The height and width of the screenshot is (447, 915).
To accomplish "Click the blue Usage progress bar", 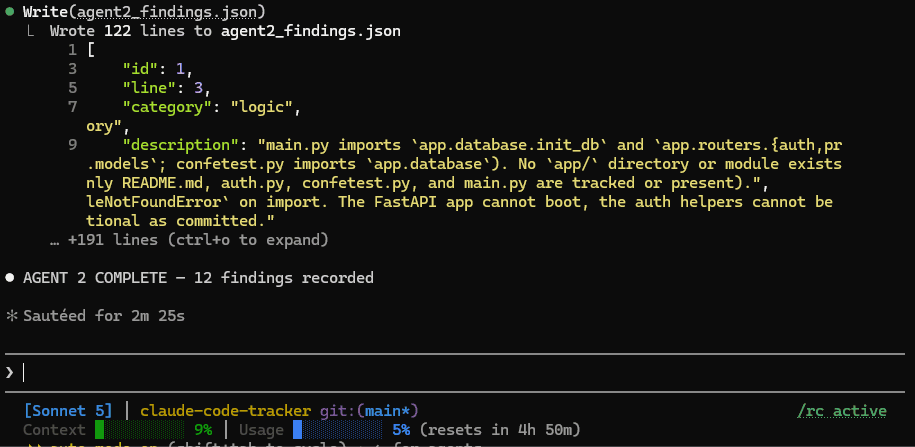I will [337, 430].
